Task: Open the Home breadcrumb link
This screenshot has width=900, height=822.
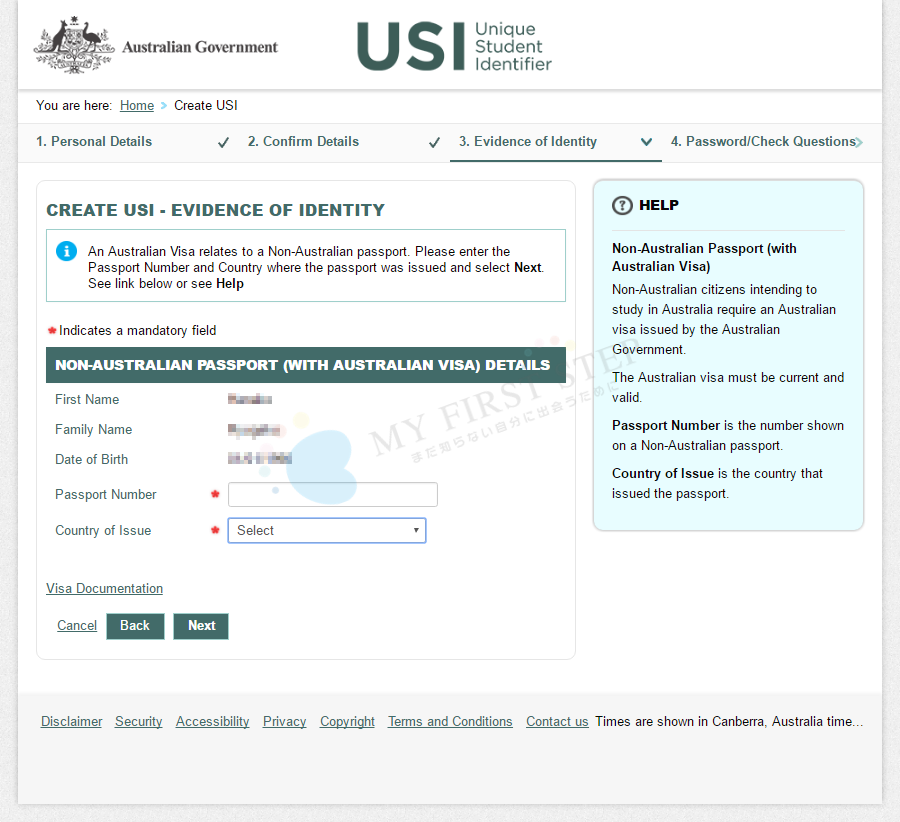Action: [x=137, y=105]
